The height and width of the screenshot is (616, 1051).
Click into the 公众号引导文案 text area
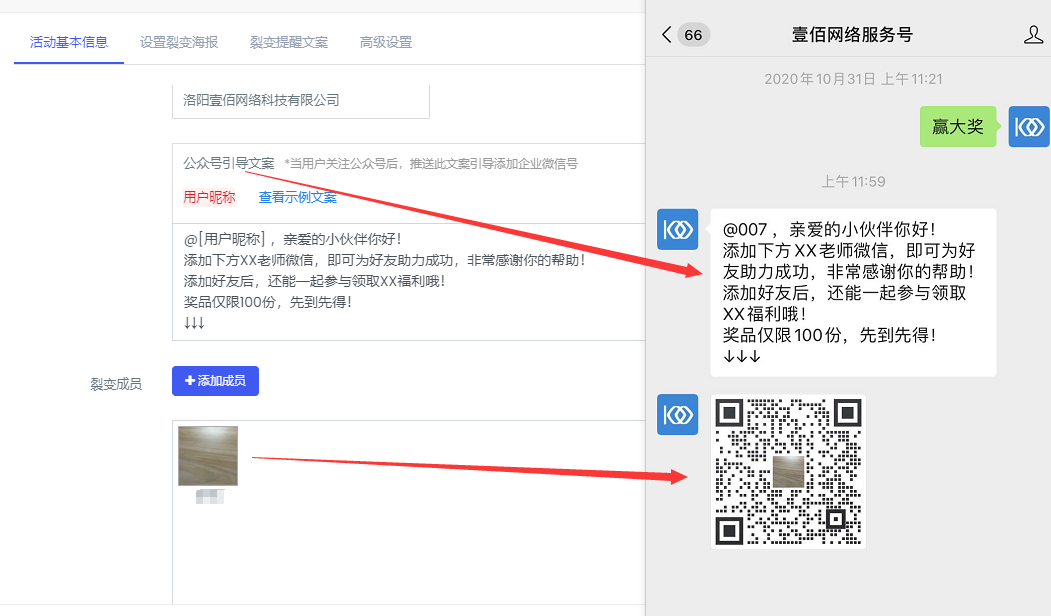[409, 282]
